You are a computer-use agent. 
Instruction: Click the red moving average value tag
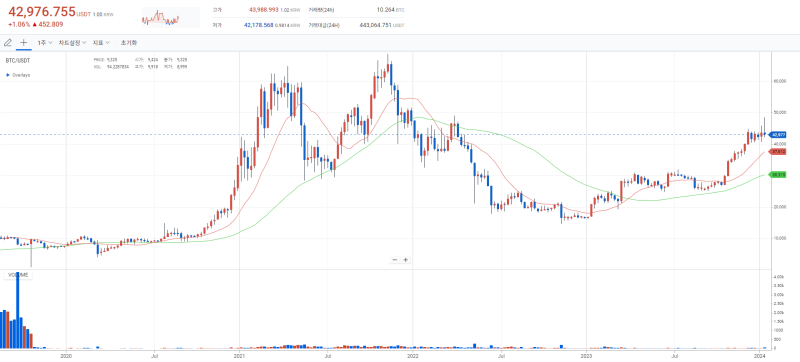coord(778,151)
